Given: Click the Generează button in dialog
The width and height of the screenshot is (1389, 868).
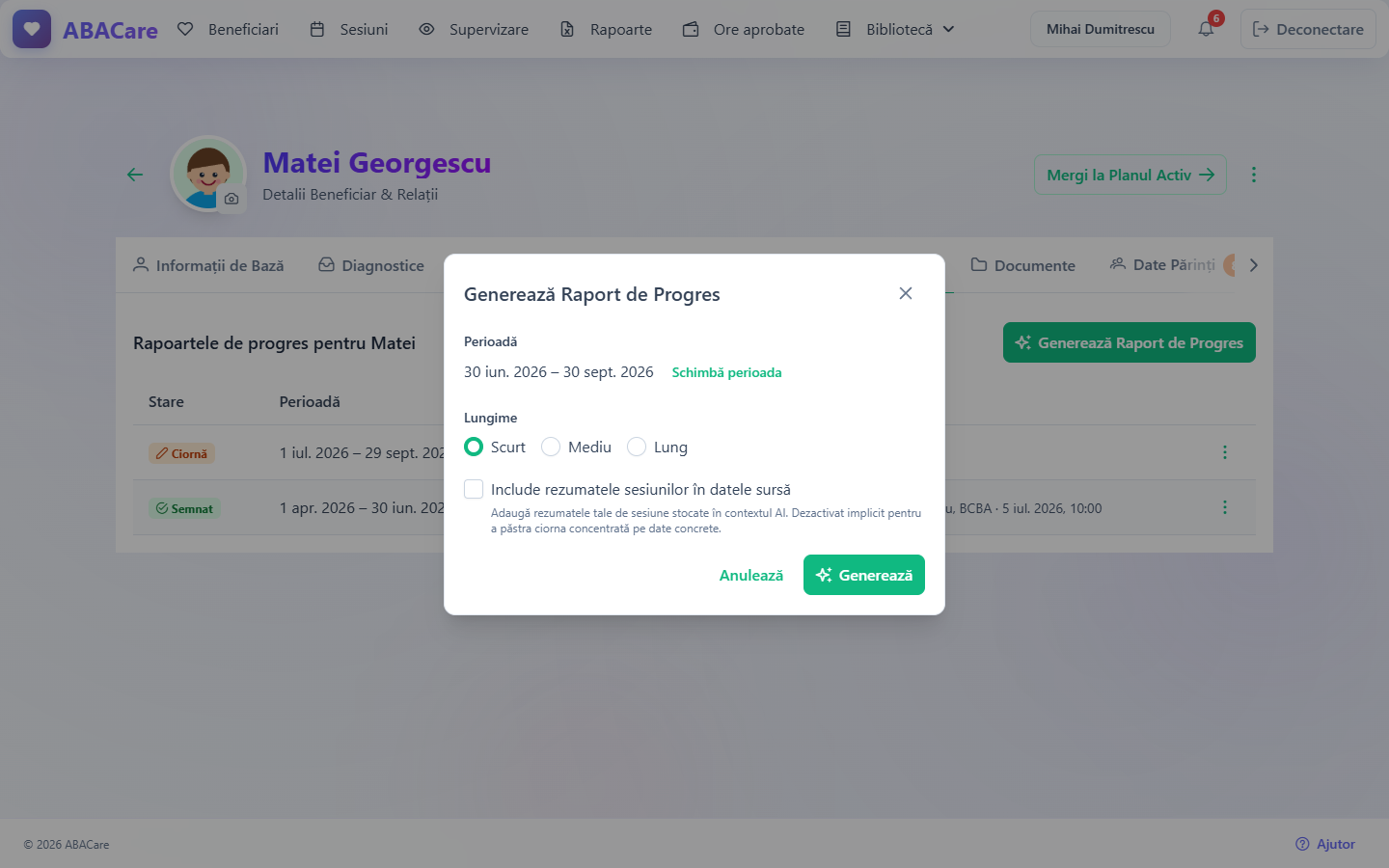Looking at the screenshot, I should coord(864,575).
